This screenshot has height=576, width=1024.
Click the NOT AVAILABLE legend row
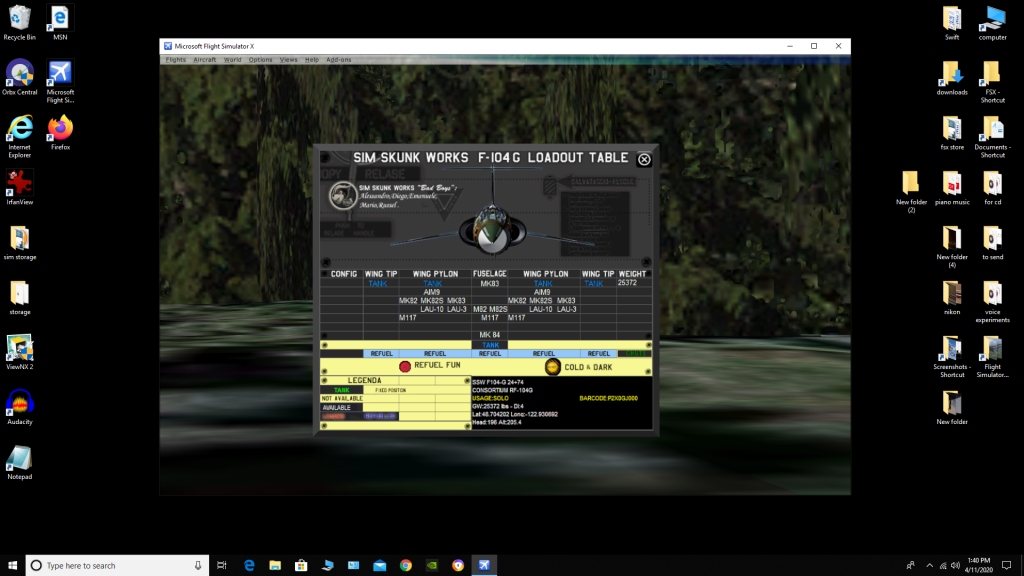[342, 398]
